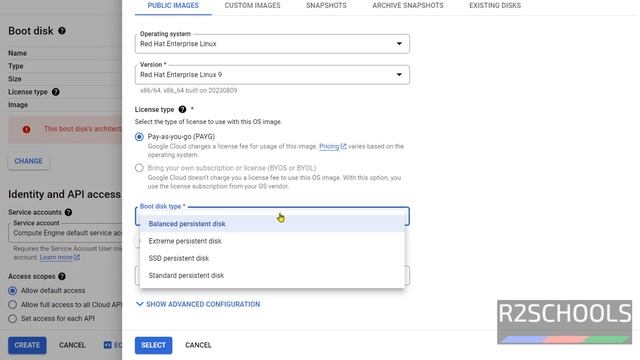
Task: Choose SSD persistent disk option
Action: (x=272, y=258)
